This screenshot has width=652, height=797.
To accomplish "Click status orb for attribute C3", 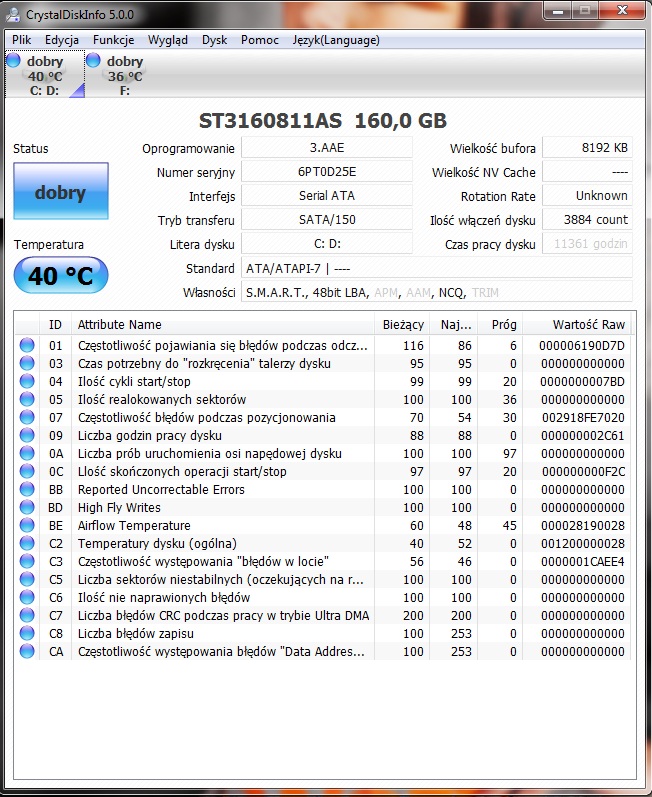I will point(27,561).
